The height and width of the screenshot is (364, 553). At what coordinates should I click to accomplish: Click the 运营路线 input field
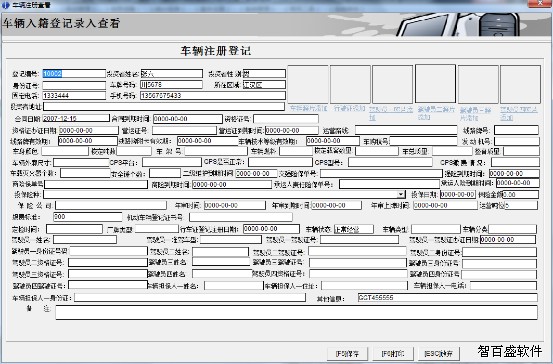click(406, 130)
